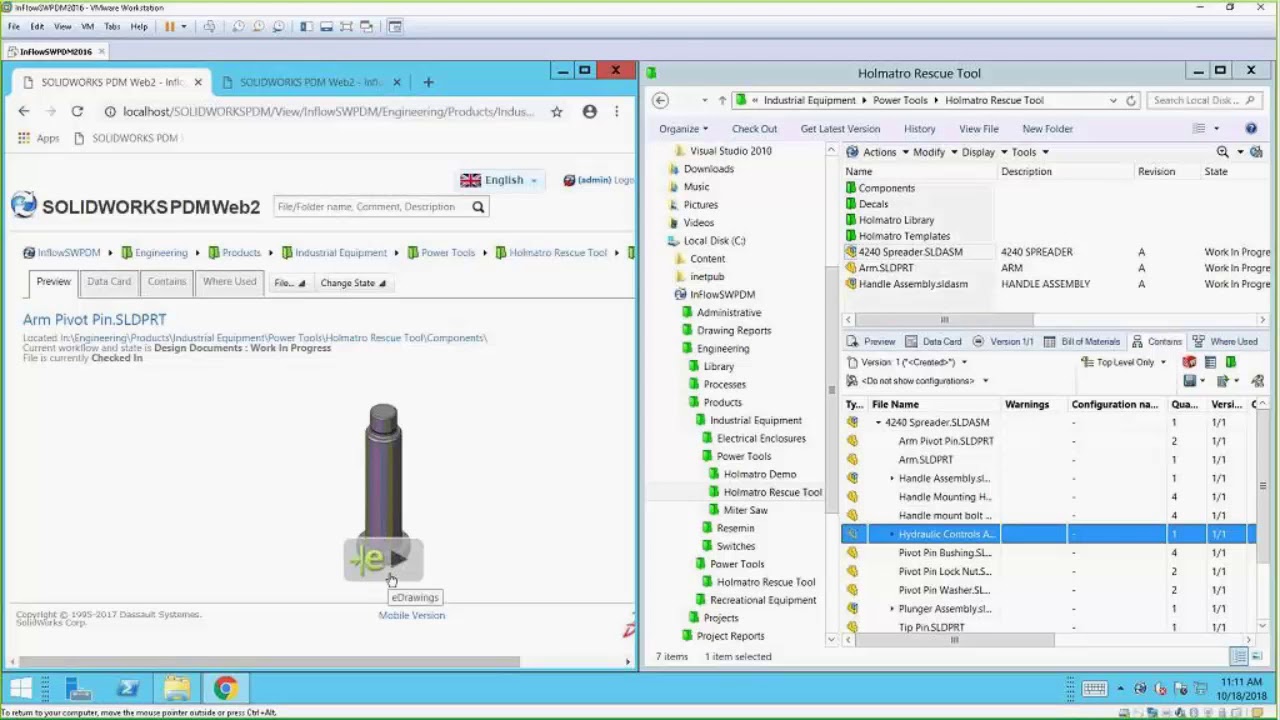Close the first SOLIDWORKS PDM Web2 tab

coord(198,82)
